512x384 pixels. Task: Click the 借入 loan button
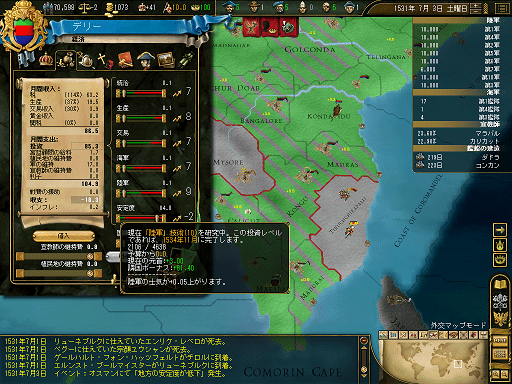click(64, 236)
